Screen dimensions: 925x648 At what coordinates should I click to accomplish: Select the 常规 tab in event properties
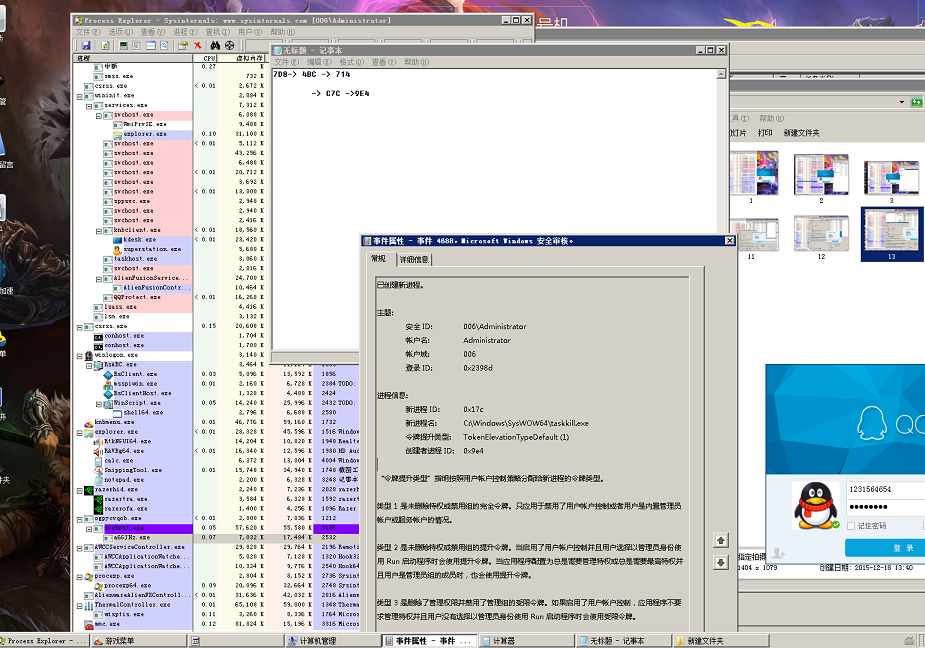coord(378,258)
